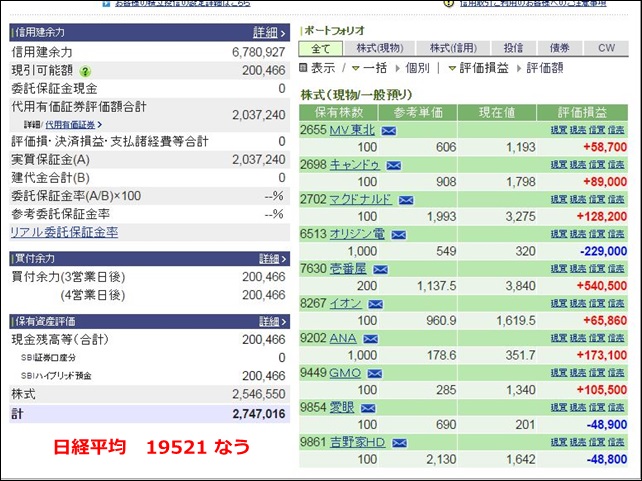Select the オリジン電 loss -229,000
The height and width of the screenshot is (481, 642).
[604, 251]
